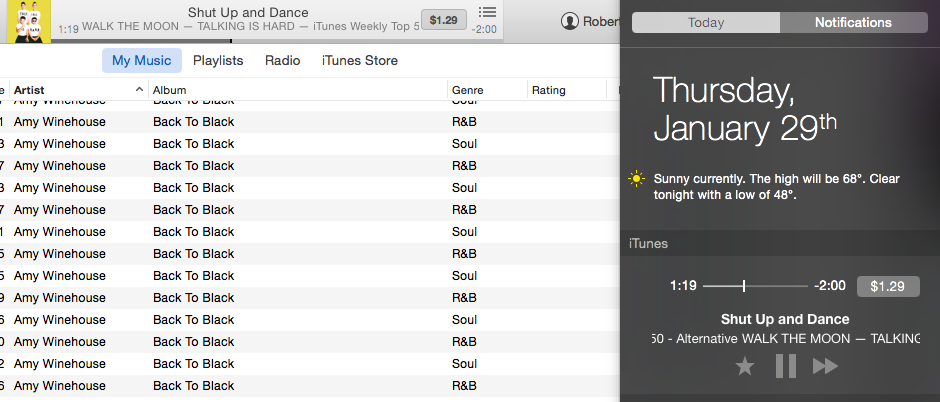Click the track position slider in iTunes widget

pos(755,286)
